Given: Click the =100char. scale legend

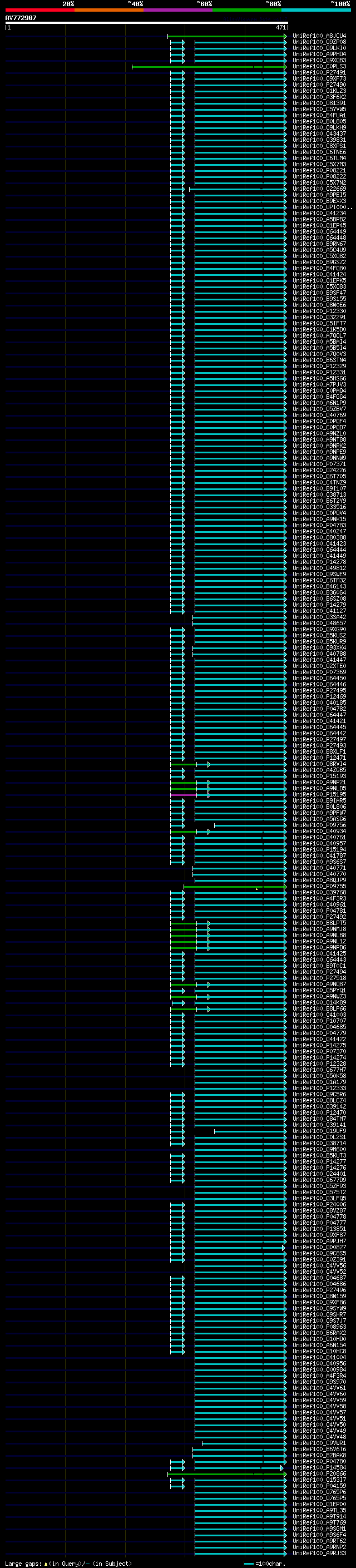Looking at the screenshot, I should (x=265, y=1564).
